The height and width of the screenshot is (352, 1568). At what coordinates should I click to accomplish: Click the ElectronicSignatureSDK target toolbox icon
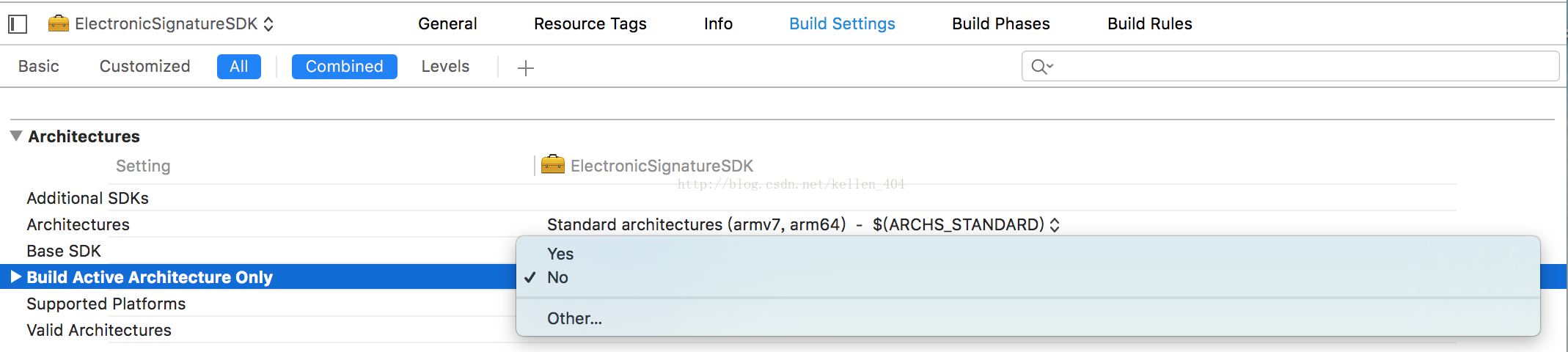(x=58, y=23)
